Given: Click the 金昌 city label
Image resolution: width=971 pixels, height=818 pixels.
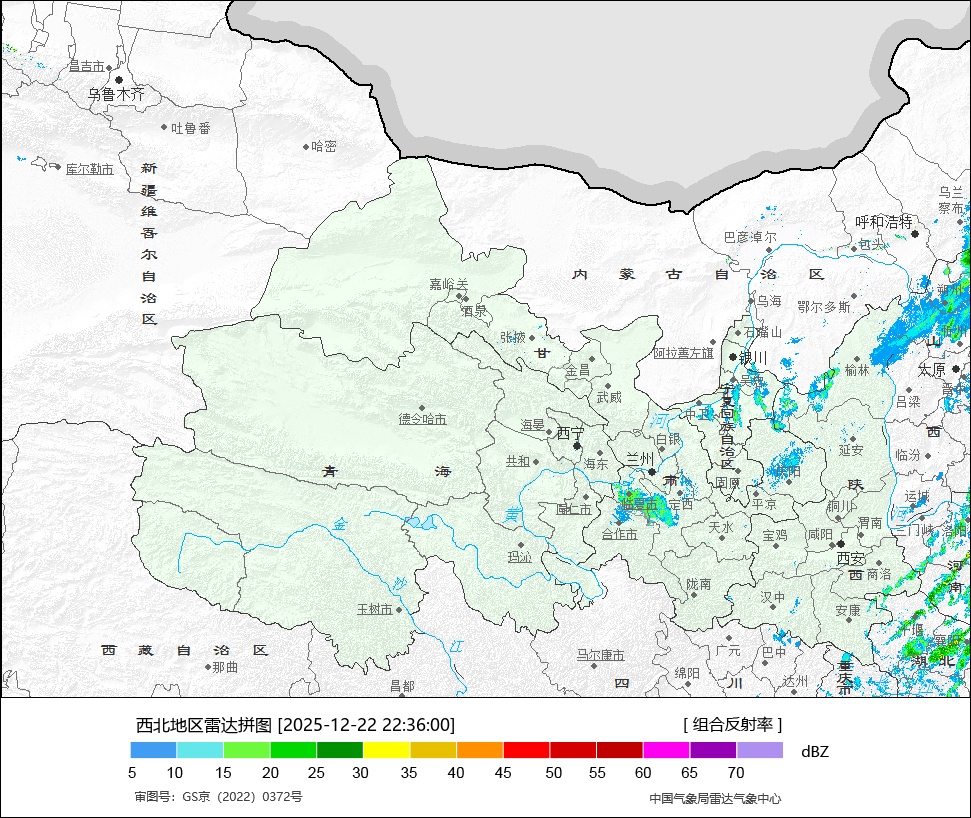Looking at the screenshot, I should pos(578,371).
